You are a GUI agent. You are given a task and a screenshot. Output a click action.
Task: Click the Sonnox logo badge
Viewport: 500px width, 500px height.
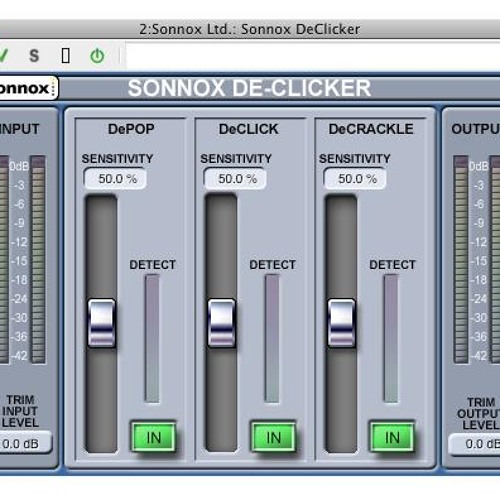click(x=28, y=88)
